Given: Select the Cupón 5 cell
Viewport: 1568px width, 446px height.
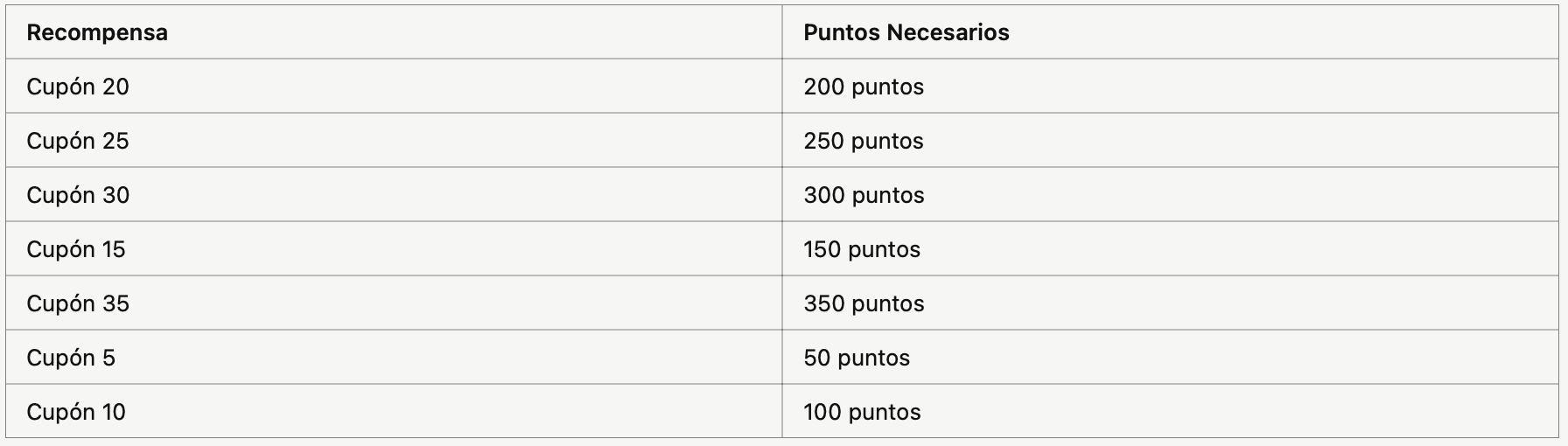Looking at the screenshot, I should click(x=394, y=358).
